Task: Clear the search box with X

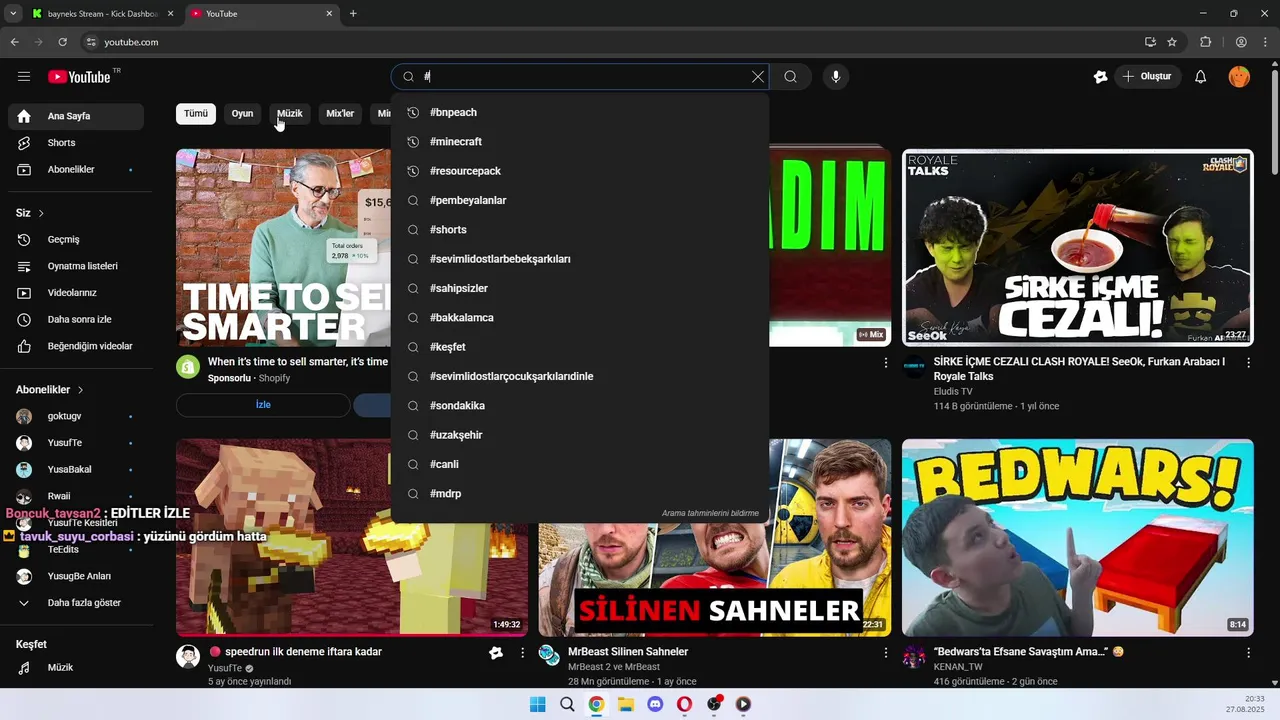Action: (758, 77)
